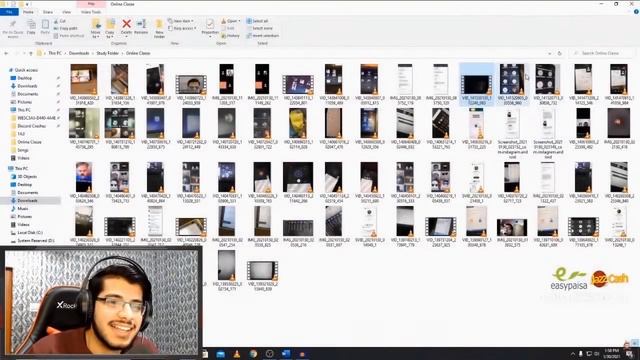Click This PC in the address breadcrumb
Image resolution: width=640 pixels, height=360 pixels.
click(55, 53)
